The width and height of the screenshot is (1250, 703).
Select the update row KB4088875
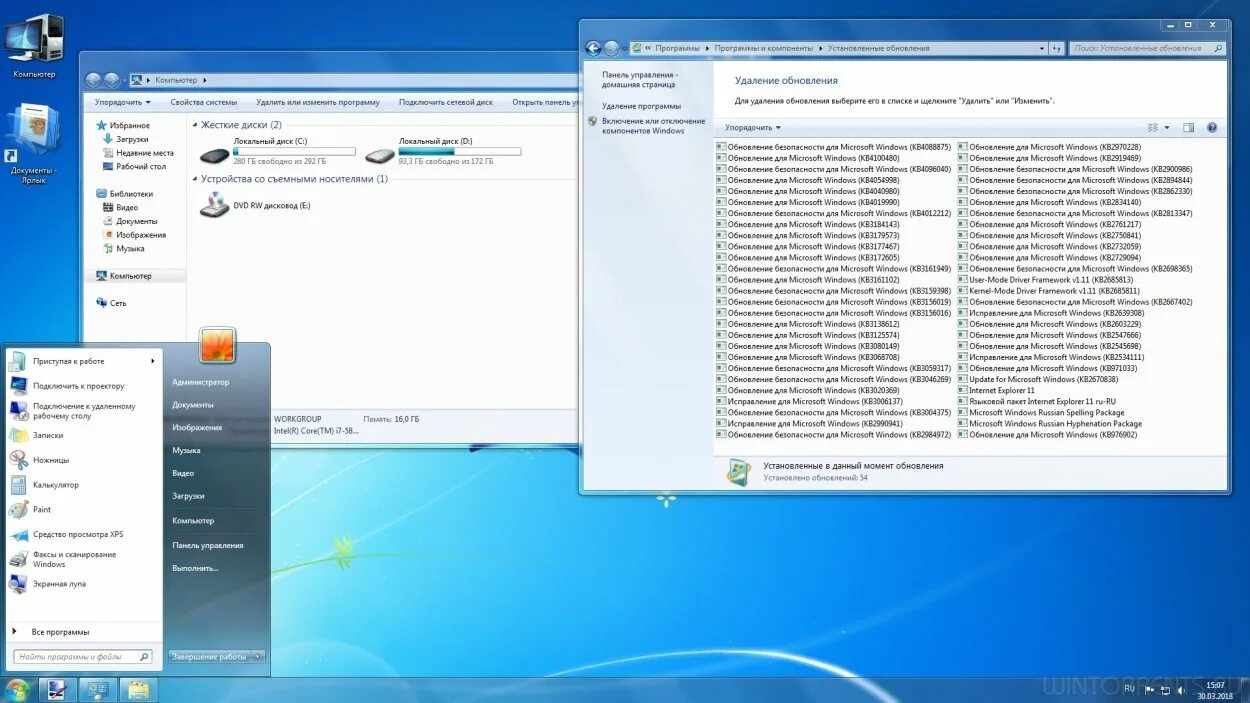pyautogui.click(x=834, y=147)
